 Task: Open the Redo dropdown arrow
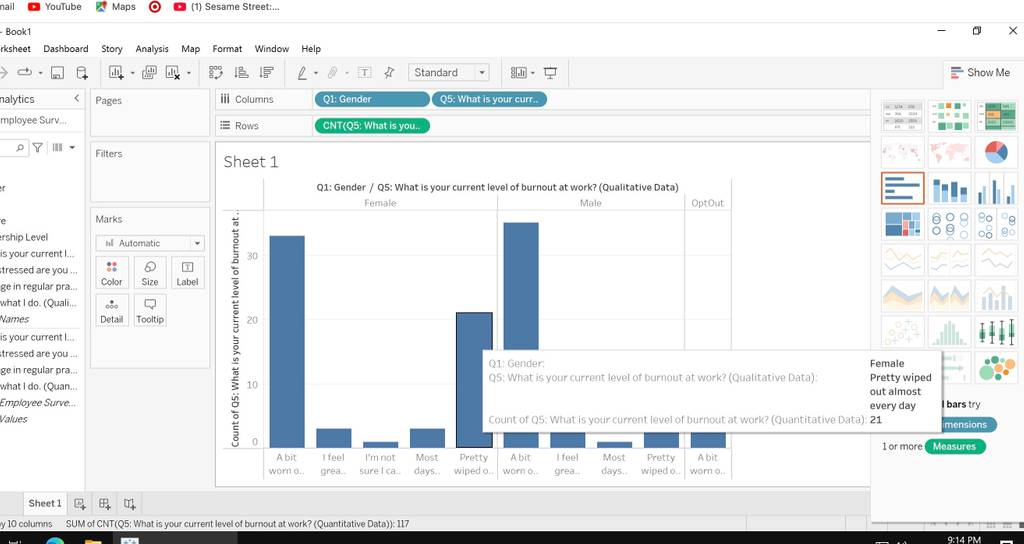[x=40, y=72]
